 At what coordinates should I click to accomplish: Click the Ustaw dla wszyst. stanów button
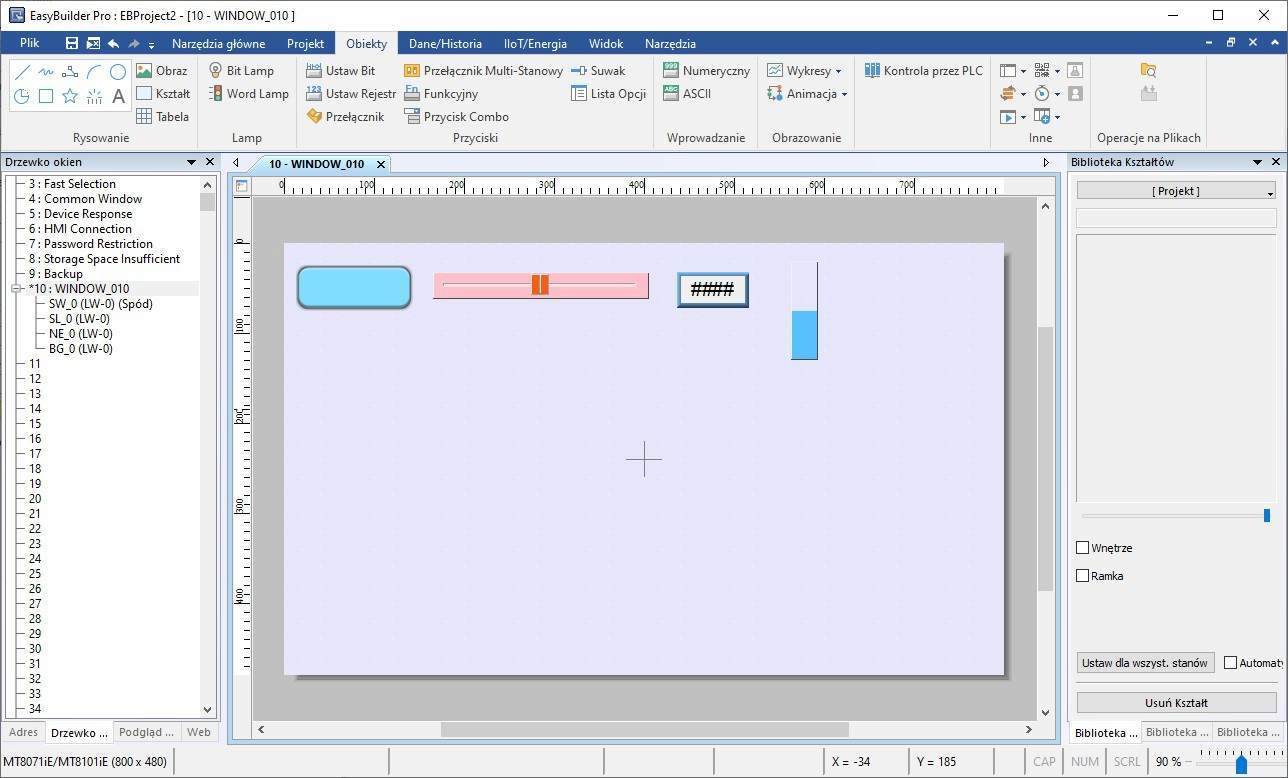tap(1145, 663)
